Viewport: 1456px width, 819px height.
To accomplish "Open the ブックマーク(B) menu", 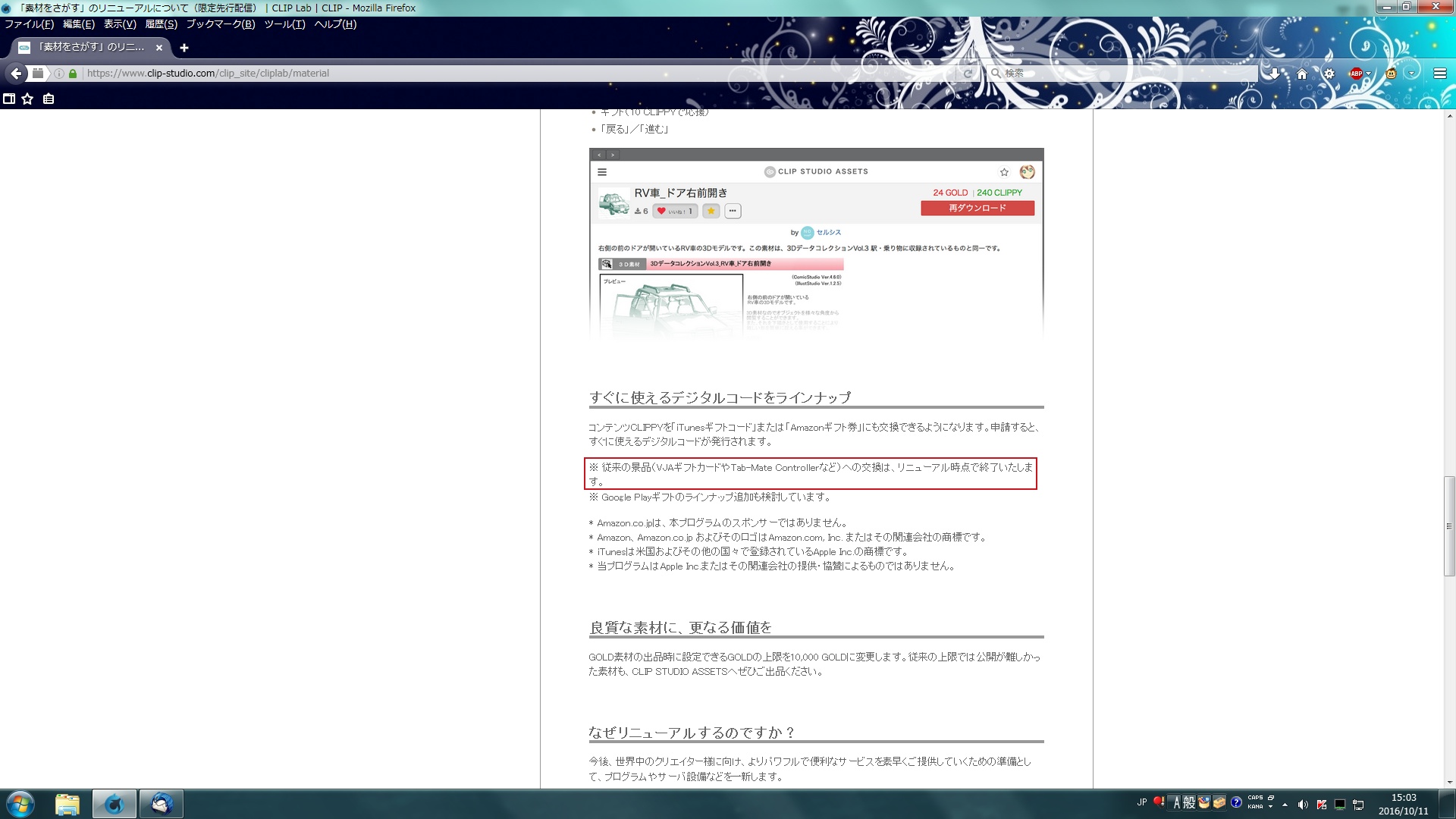I will (x=220, y=24).
